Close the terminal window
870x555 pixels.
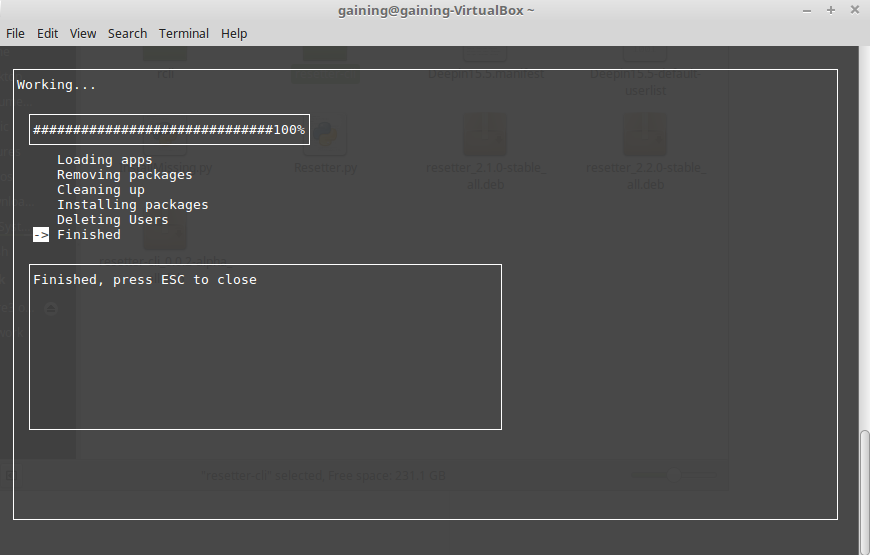pos(853,9)
